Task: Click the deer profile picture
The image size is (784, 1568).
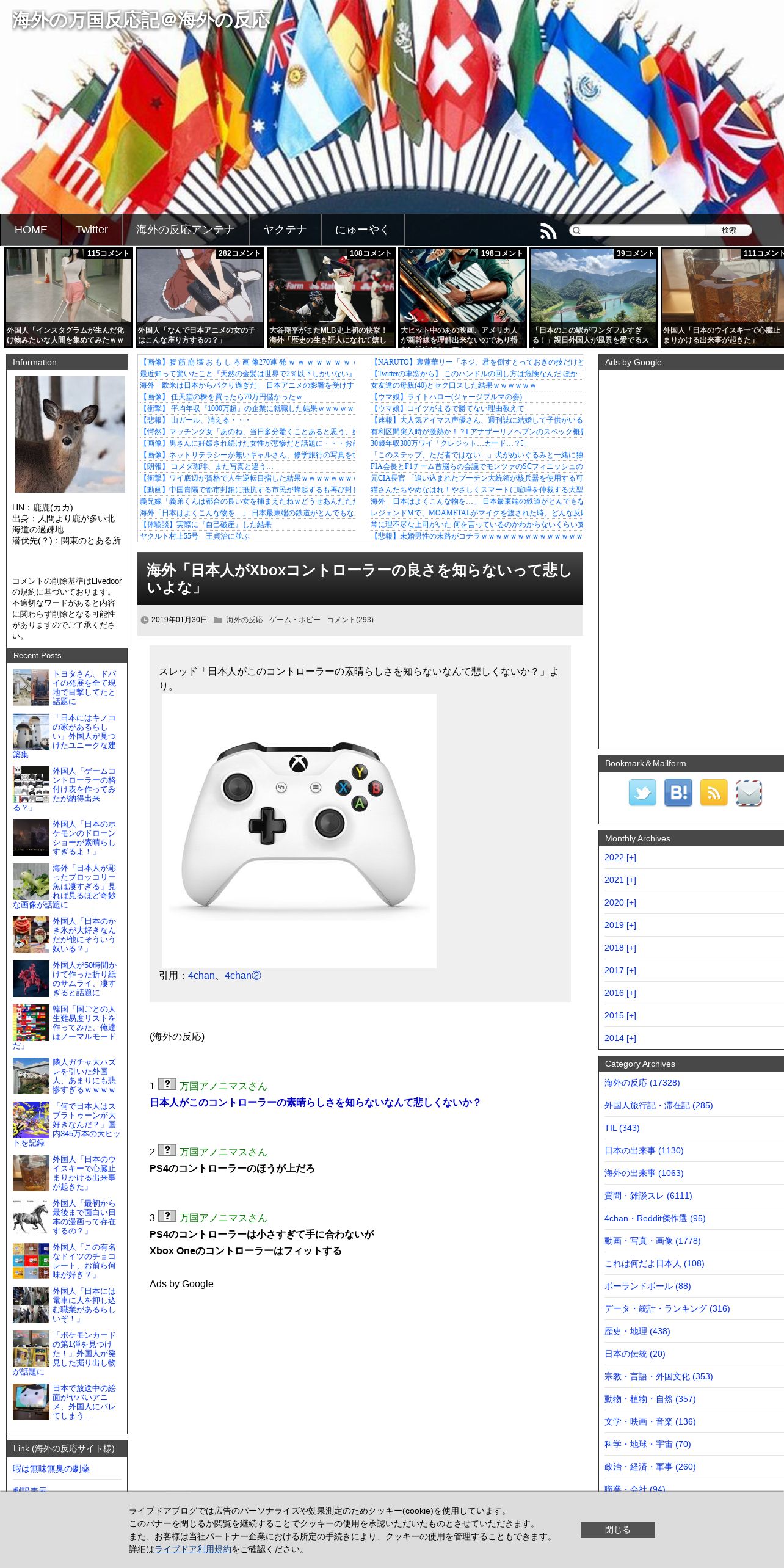Action: click(70, 434)
